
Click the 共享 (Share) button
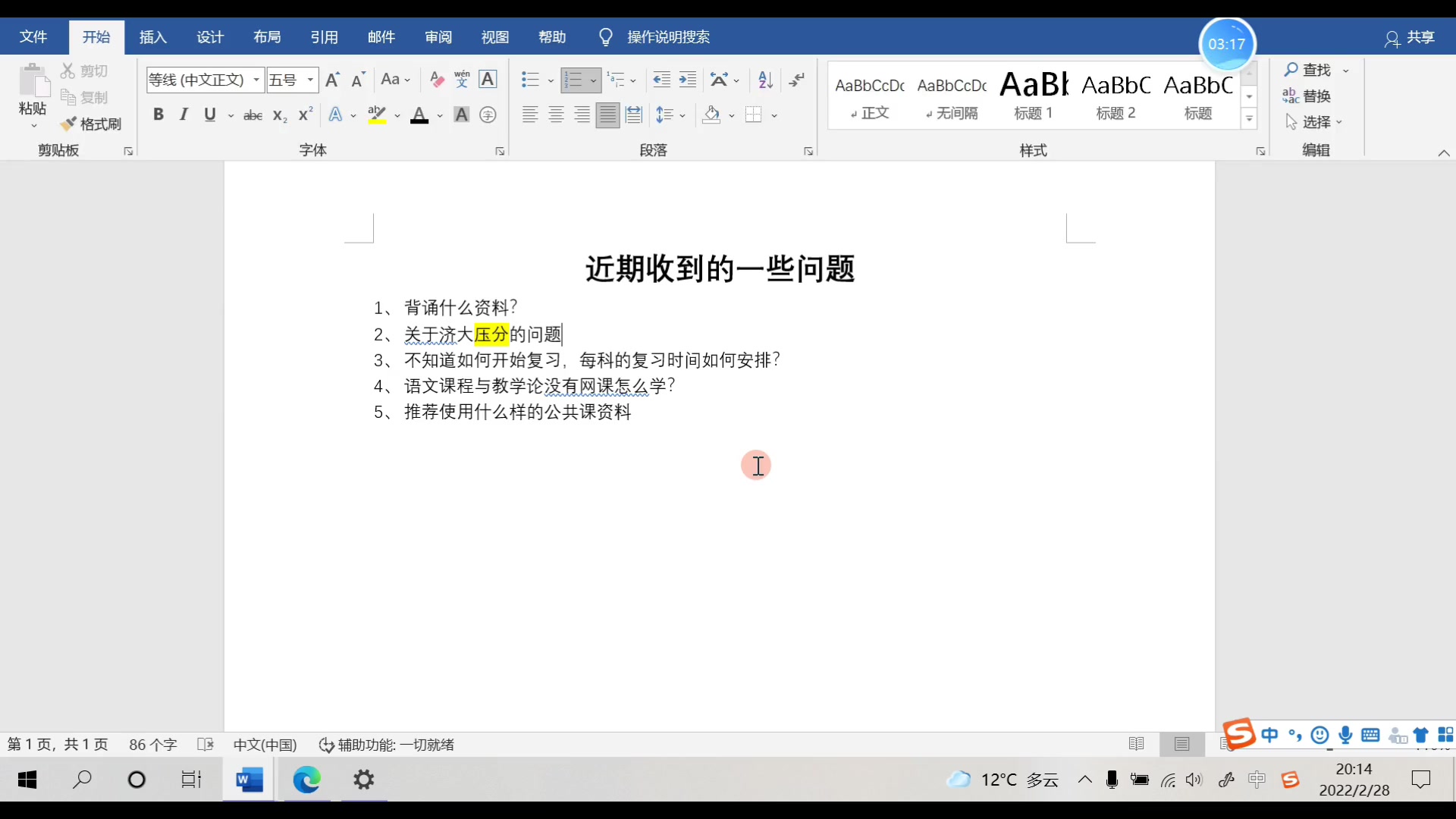1410,38
